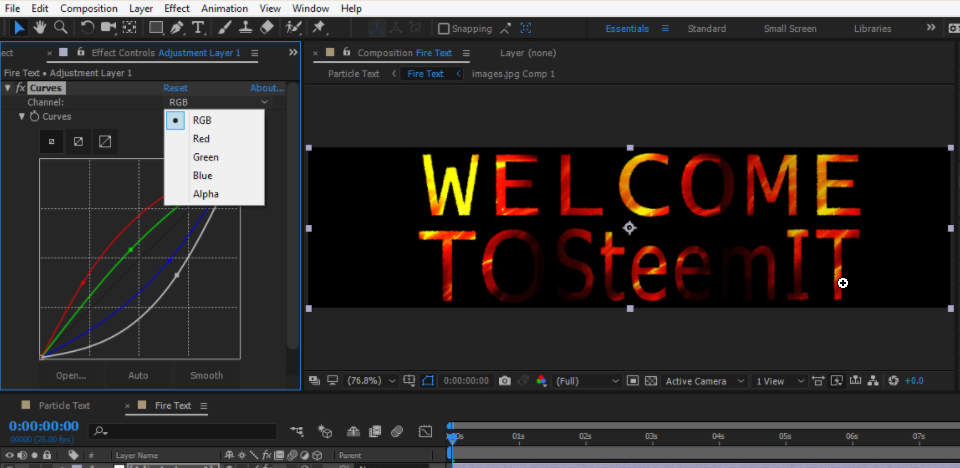960x468 pixels.
Task: Toggle the region of interest button
Action: click(633, 381)
